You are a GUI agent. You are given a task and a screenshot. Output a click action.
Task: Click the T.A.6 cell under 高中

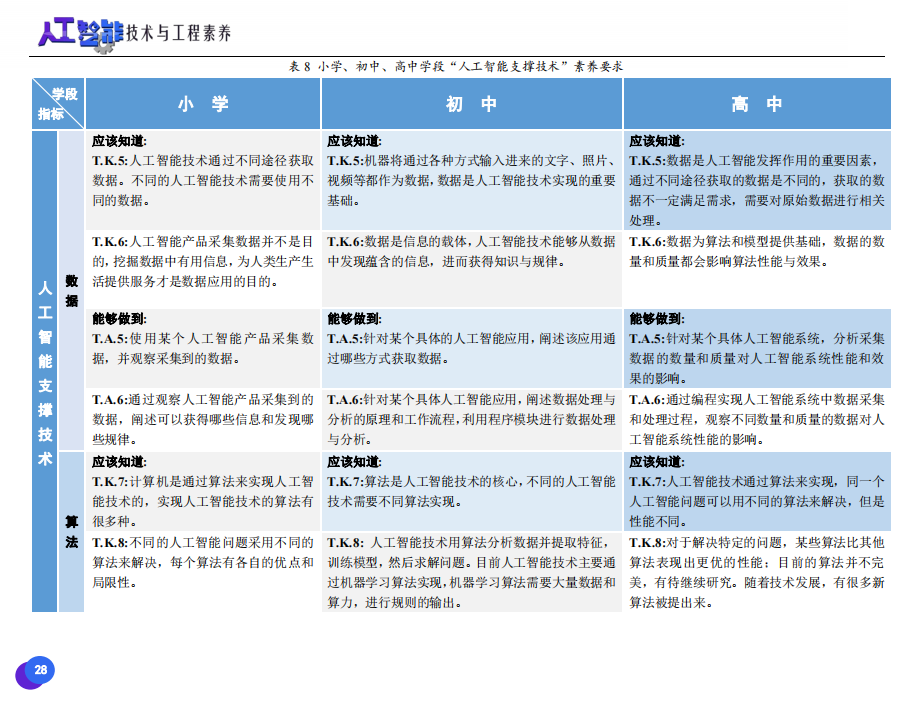point(756,418)
